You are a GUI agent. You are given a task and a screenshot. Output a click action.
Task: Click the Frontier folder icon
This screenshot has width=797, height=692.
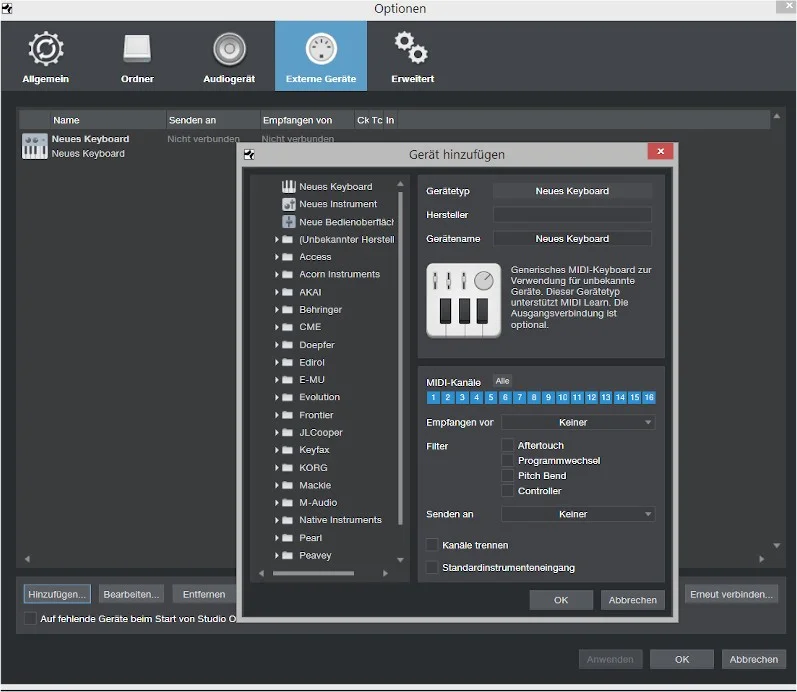coord(287,415)
